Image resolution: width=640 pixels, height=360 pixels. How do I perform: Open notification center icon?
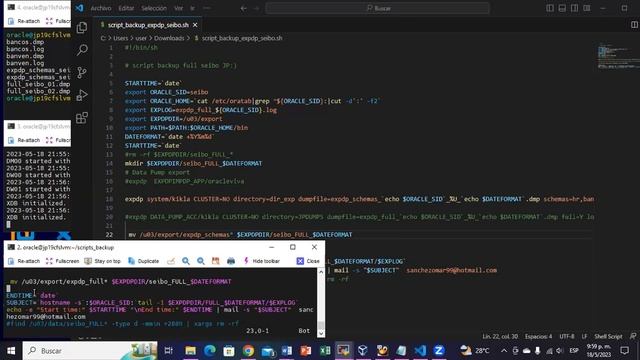pos(624,351)
